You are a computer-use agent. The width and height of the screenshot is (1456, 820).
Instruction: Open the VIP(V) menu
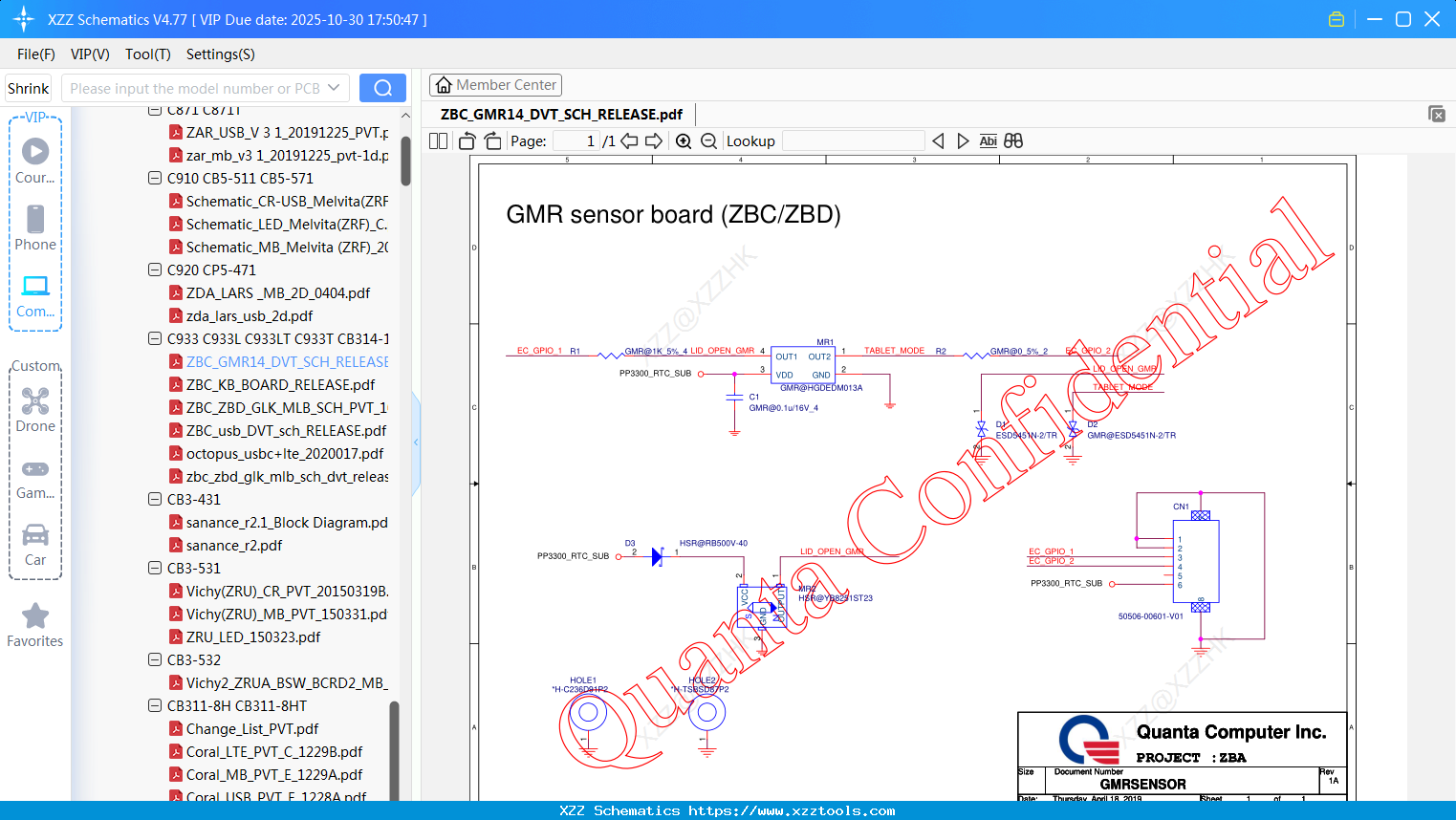(90, 54)
